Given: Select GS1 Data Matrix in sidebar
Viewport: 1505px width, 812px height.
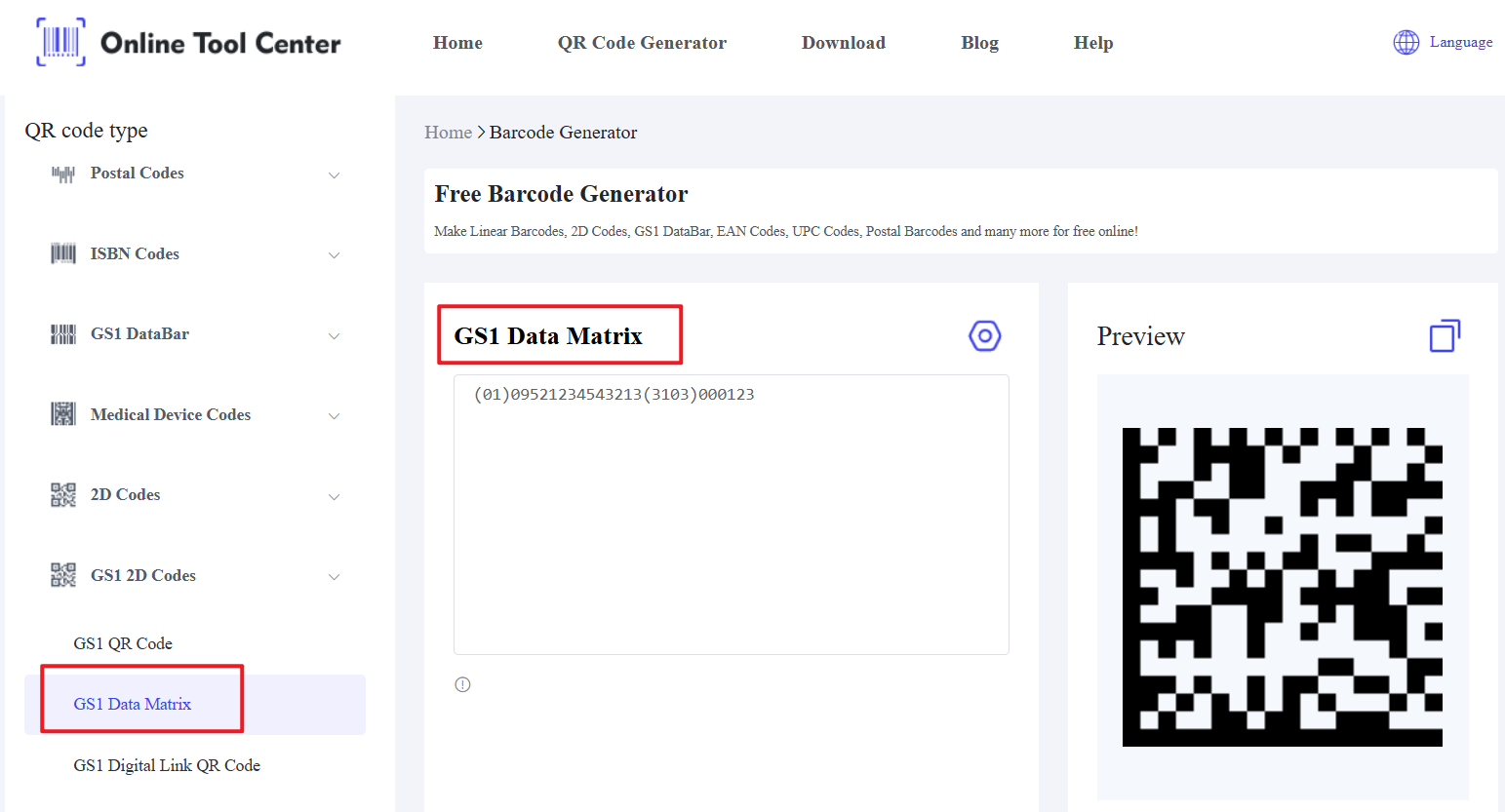Looking at the screenshot, I should (x=133, y=704).
